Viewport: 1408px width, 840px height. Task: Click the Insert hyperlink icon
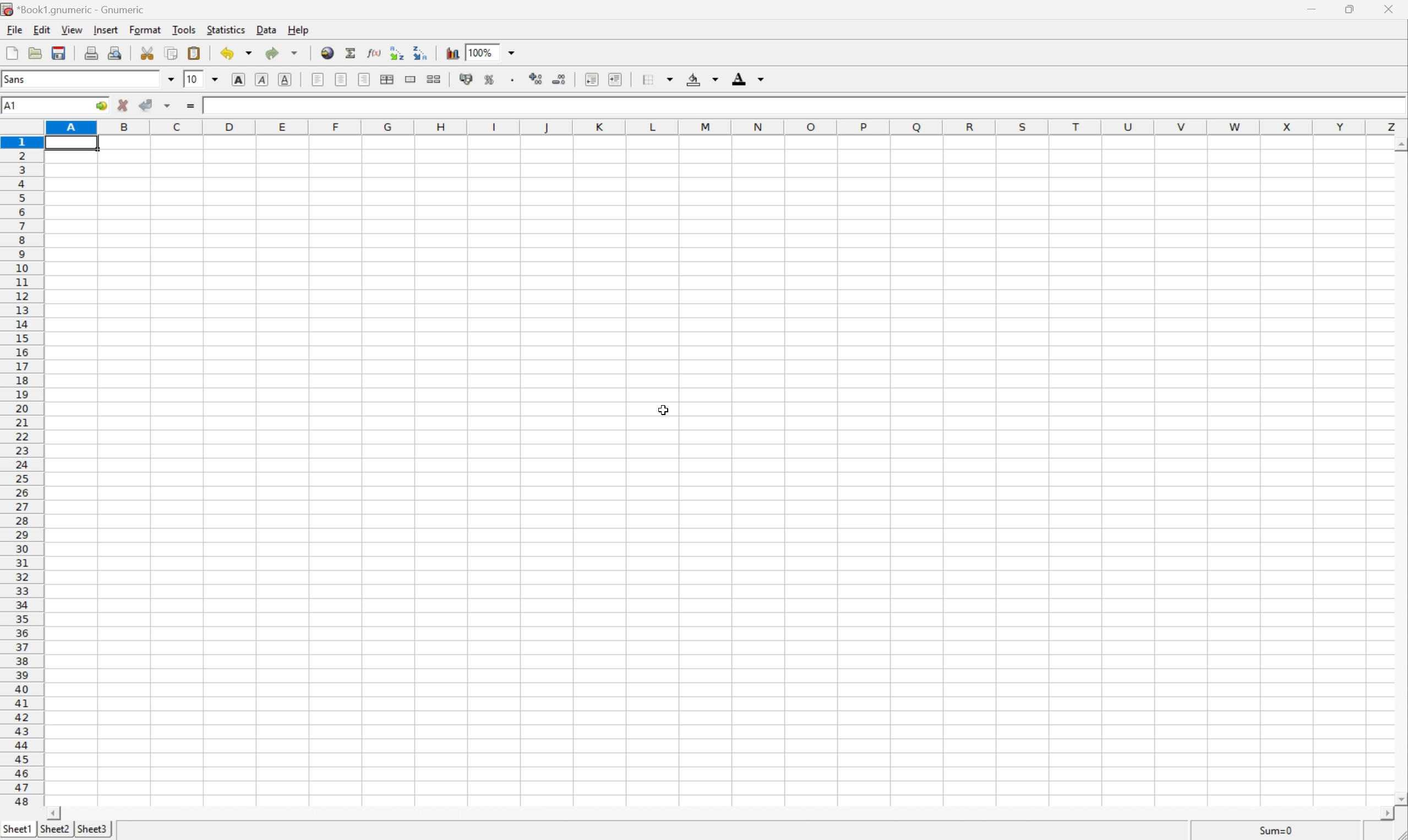click(x=327, y=53)
